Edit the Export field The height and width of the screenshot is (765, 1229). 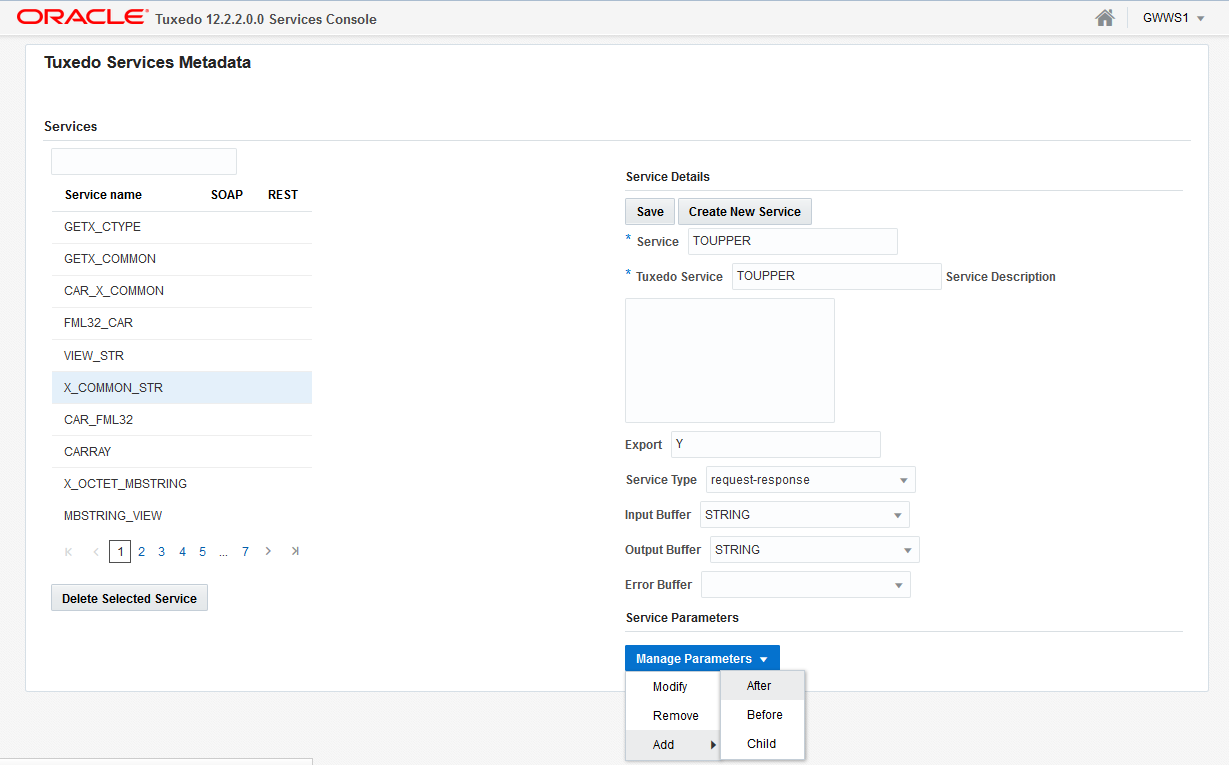point(776,444)
